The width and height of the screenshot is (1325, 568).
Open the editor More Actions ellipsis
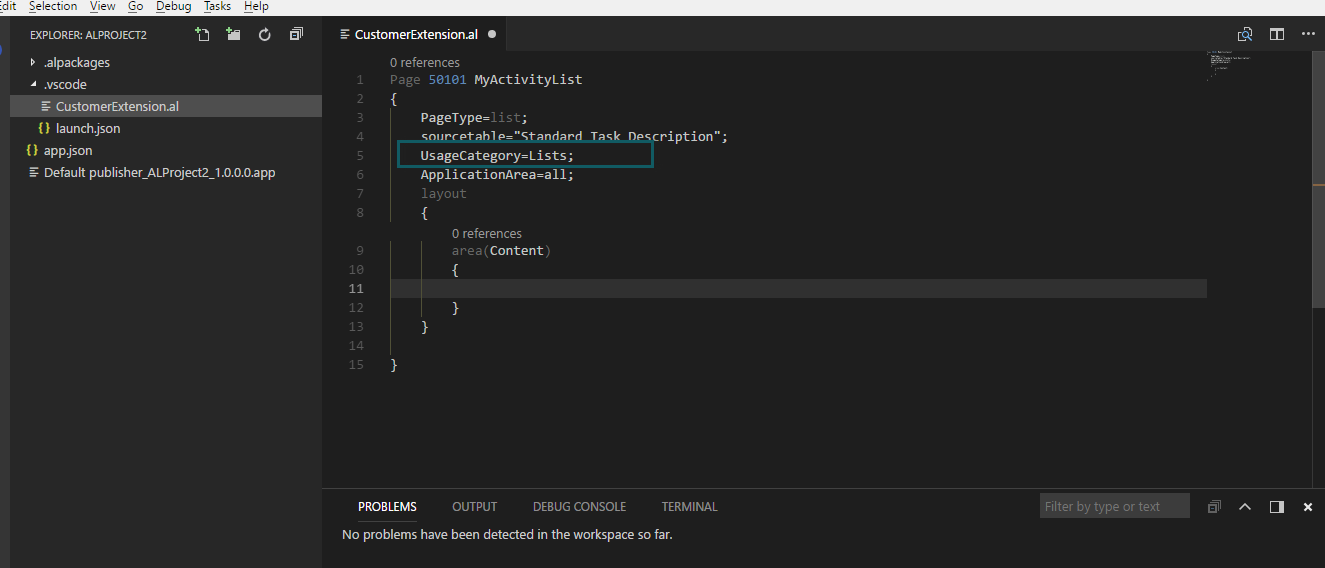1308,34
